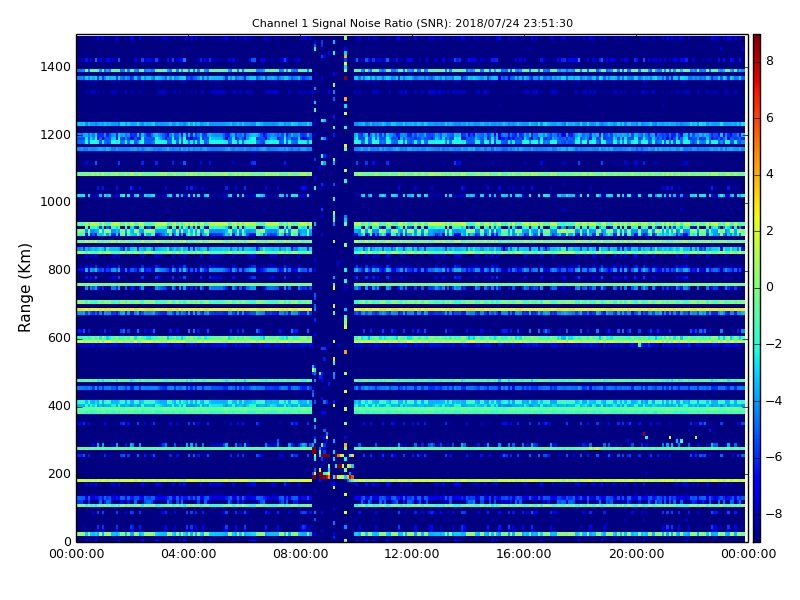Click the yellow region of the colorbar near 3
800x600 pixels.
coord(757,203)
